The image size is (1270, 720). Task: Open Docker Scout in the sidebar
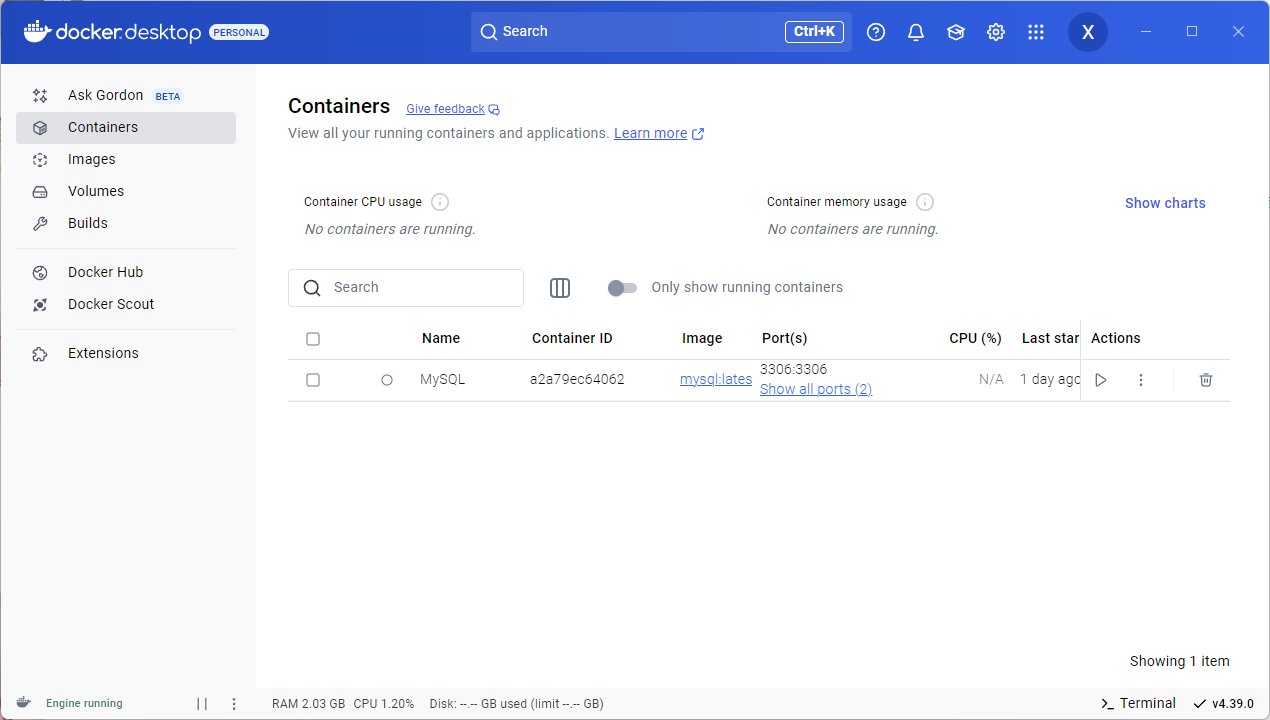110,304
